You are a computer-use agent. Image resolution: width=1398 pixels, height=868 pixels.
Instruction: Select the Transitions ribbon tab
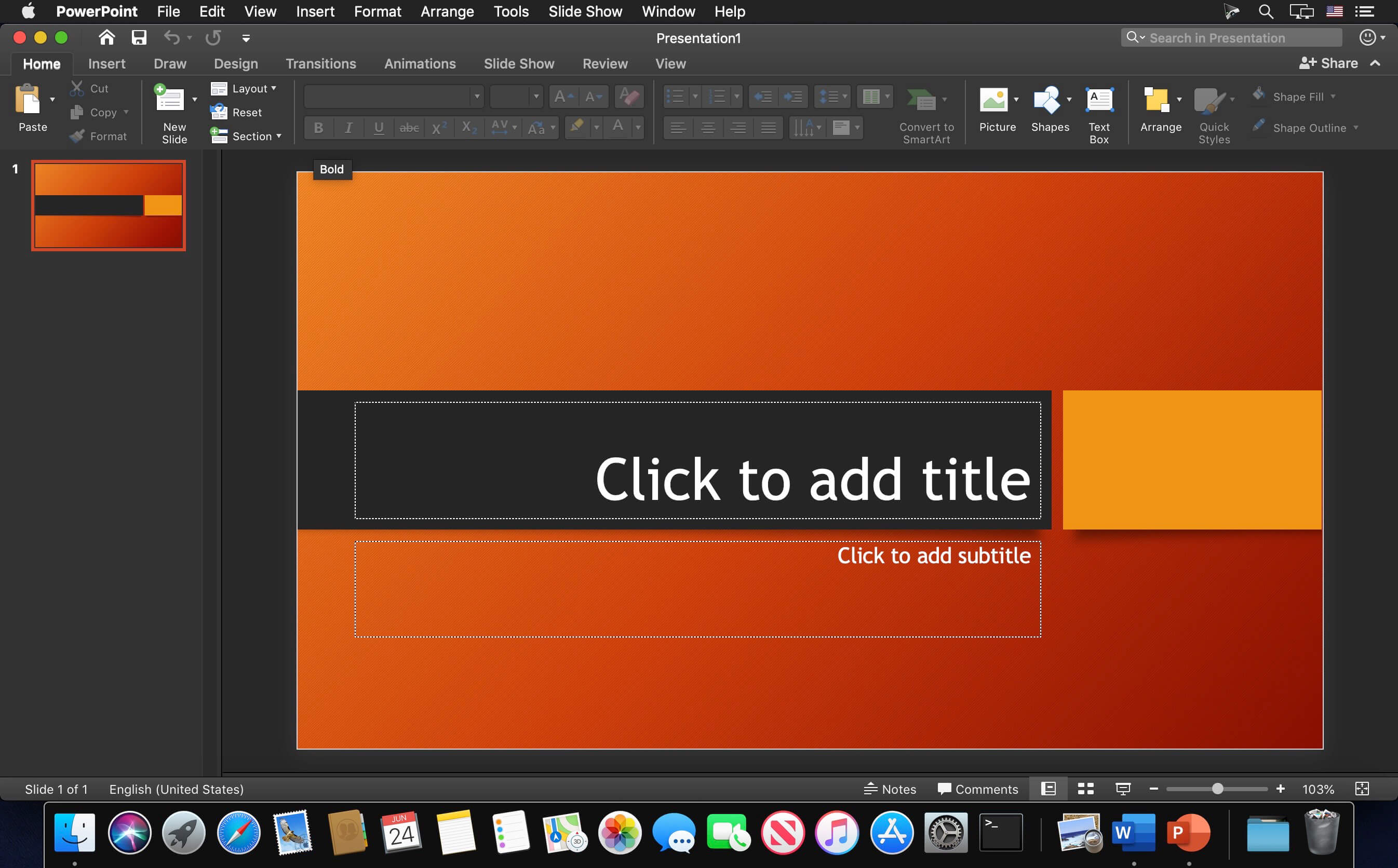coord(321,63)
